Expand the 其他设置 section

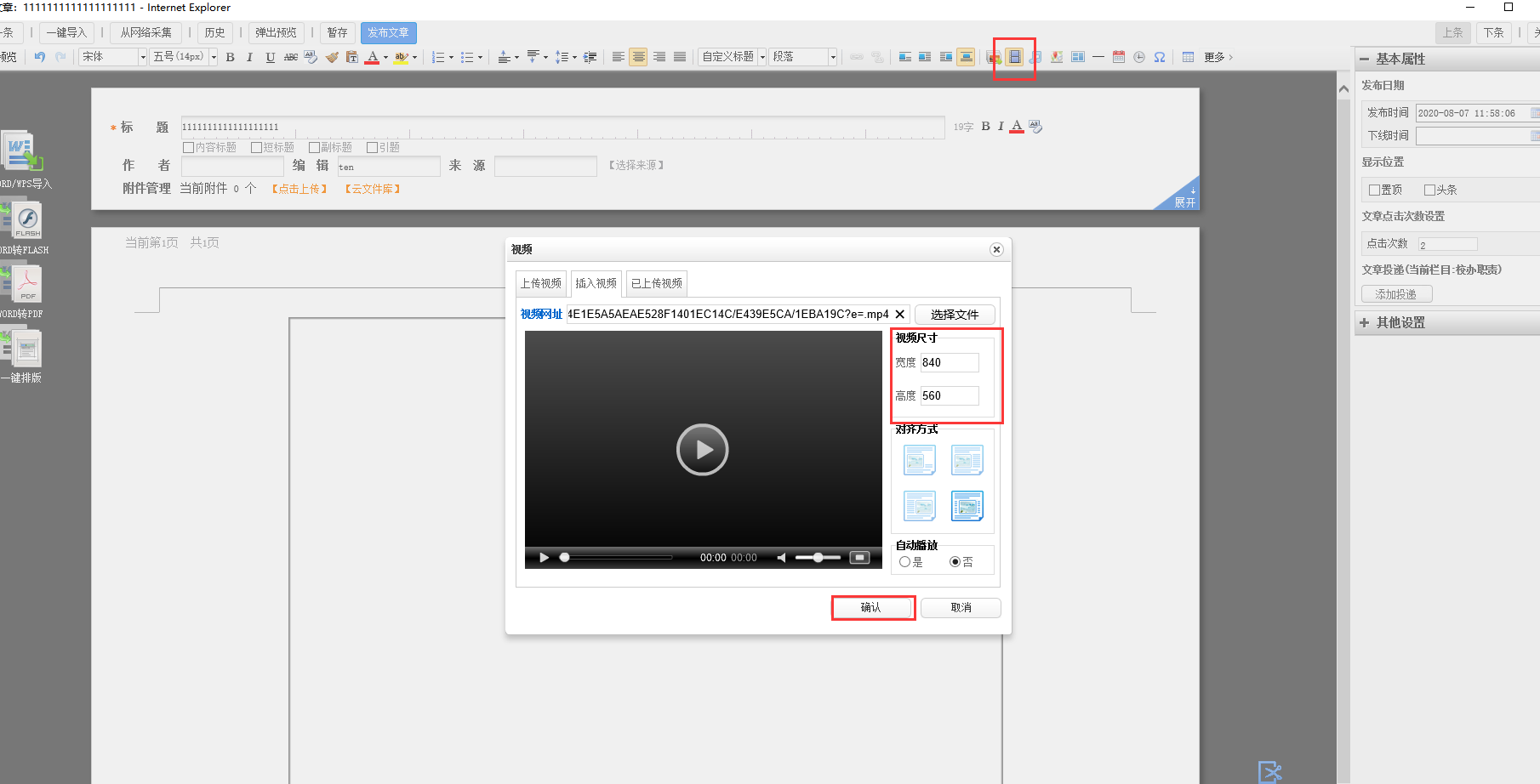point(1400,322)
